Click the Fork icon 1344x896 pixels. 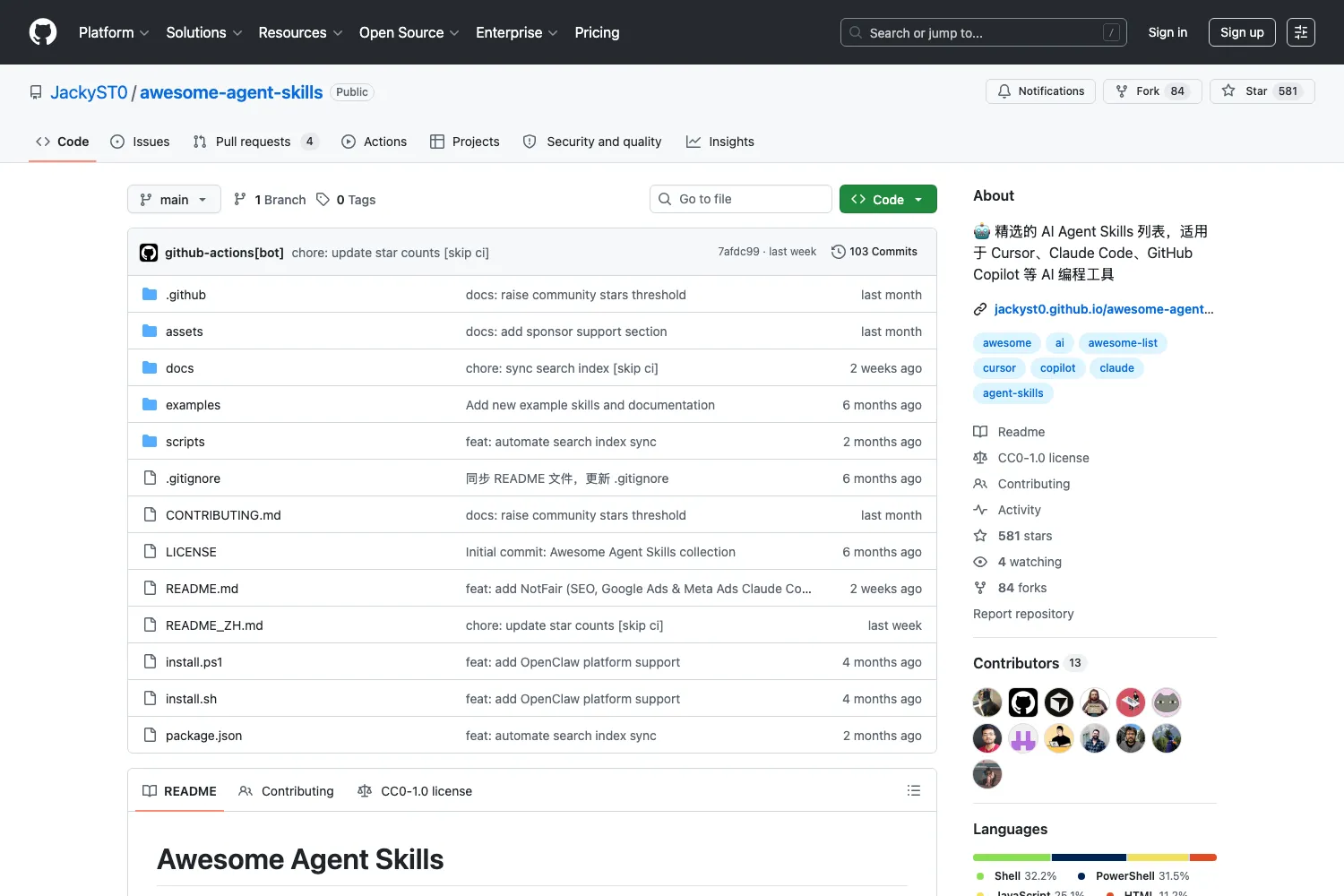coord(1122,91)
